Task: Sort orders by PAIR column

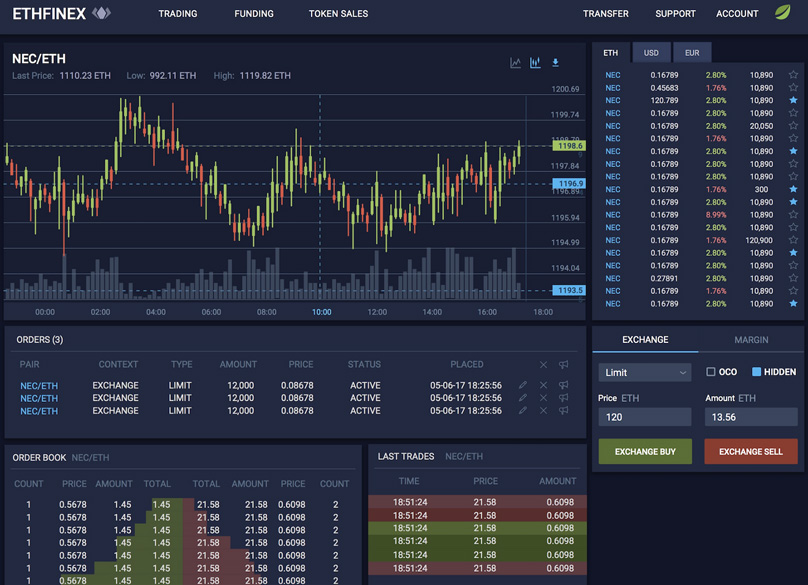Action: pos(29,364)
